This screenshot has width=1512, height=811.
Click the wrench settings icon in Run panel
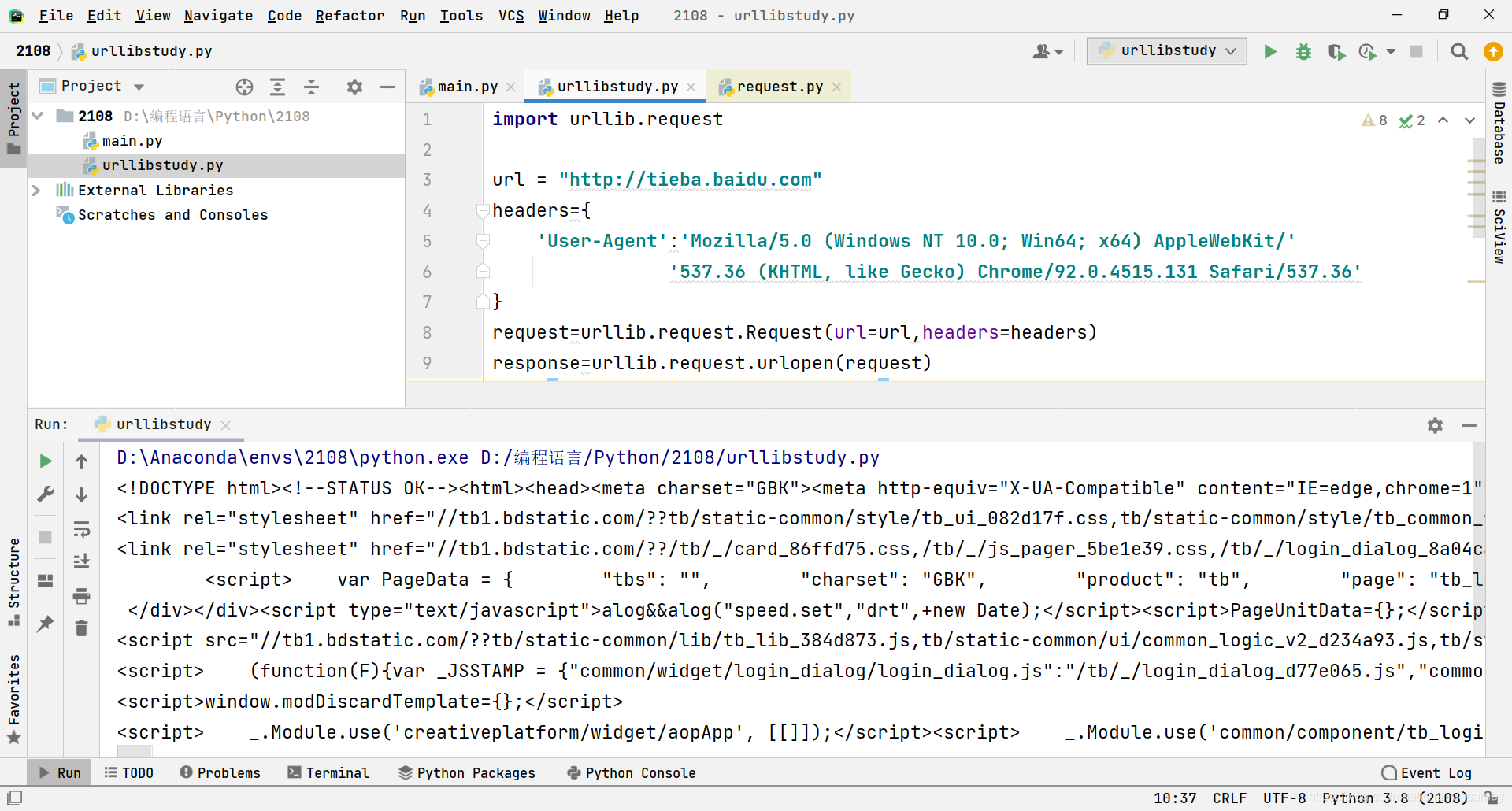point(46,494)
